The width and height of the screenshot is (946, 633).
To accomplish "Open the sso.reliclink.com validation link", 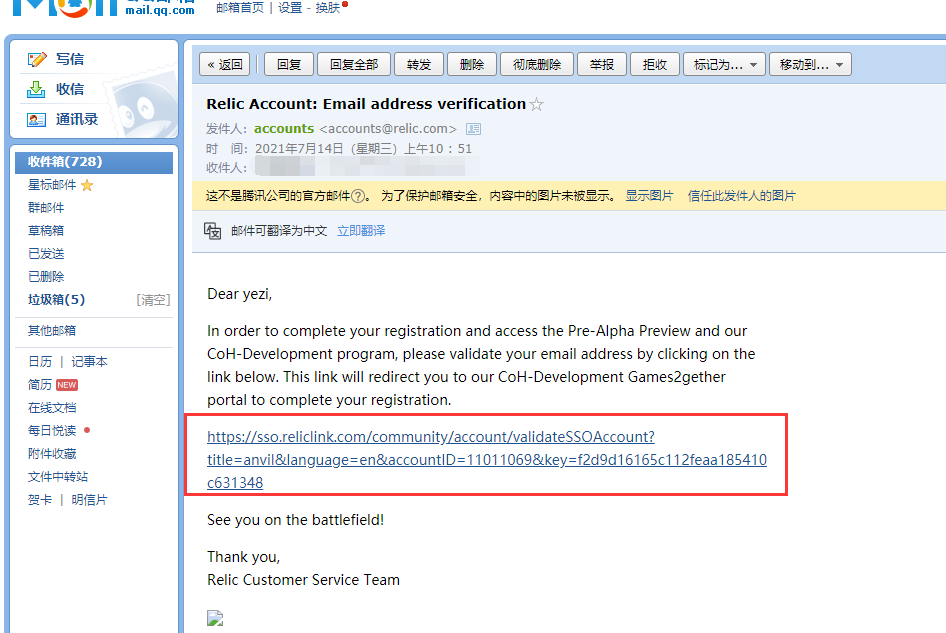I will click(x=487, y=460).
